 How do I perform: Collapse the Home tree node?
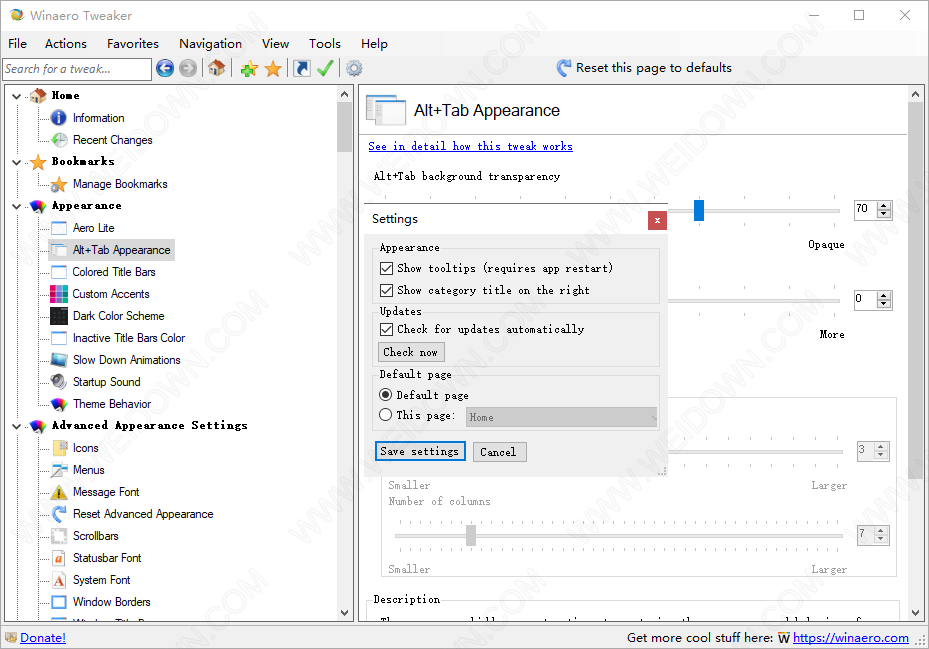[x=17, y=96]
